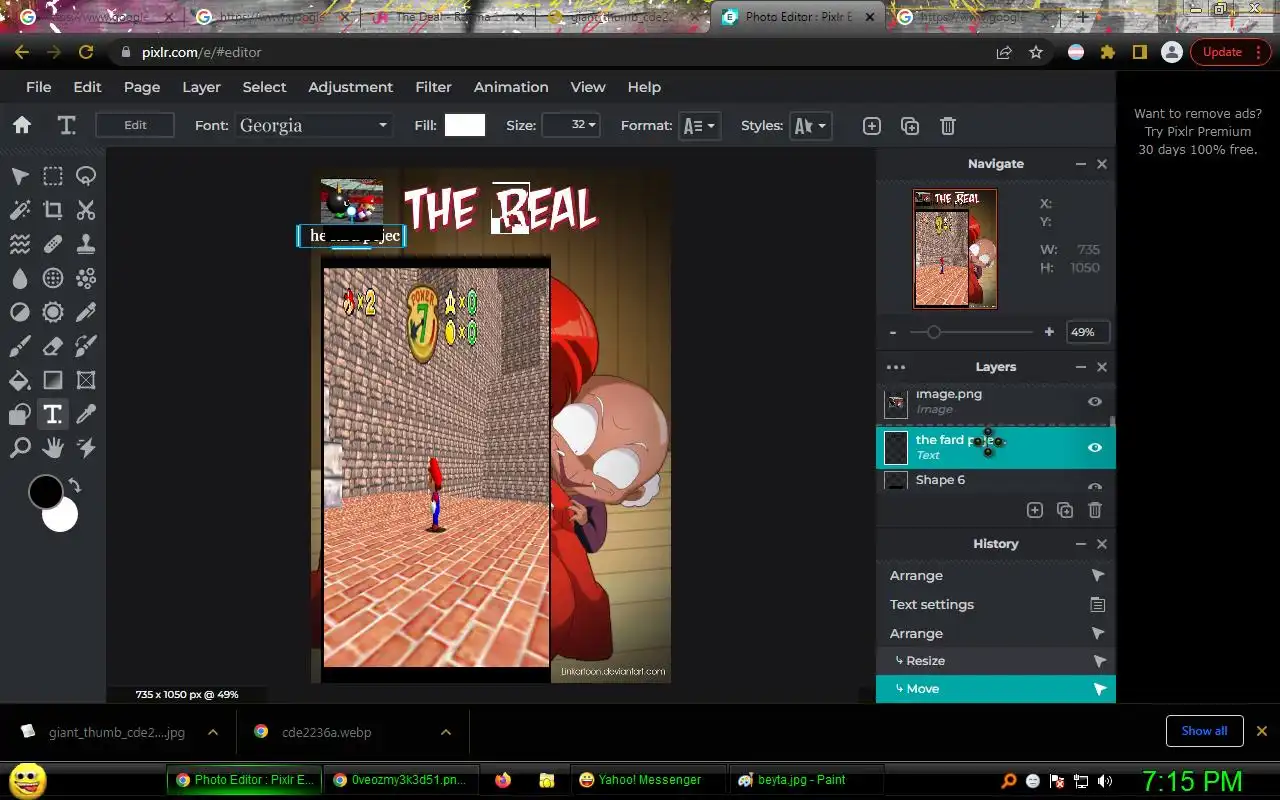The image size is (1280, 800).
Task: Select the Text tool in toolbox
Action: tap(53, 414)
